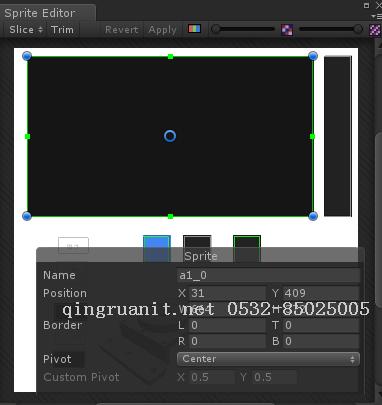This screenshot has width=382, height=405.
Task: Click the Pivot label
Action: [57, 359]
